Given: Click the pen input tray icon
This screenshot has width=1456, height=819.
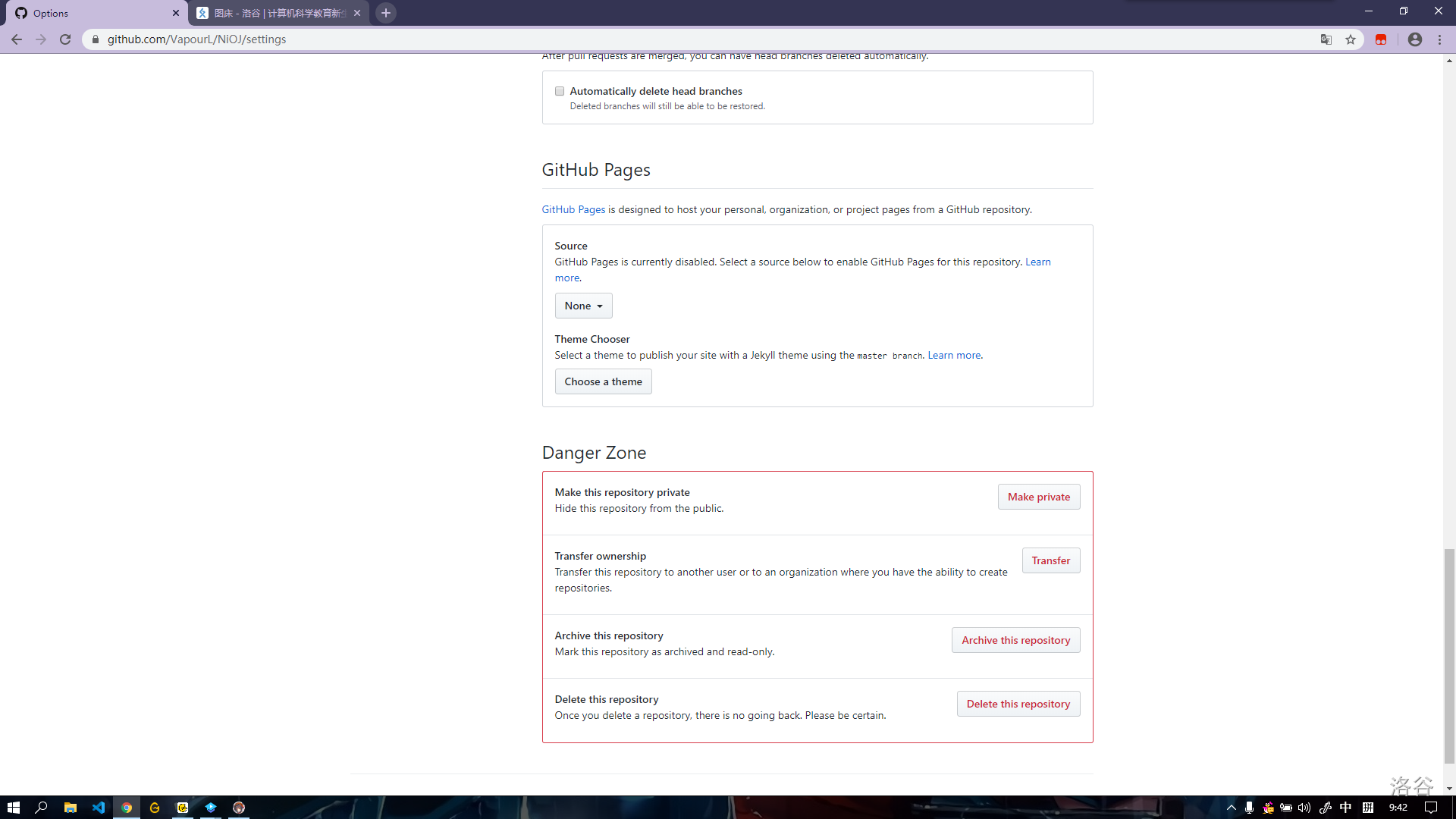Looking at the screenshot, I should 1325,808.
